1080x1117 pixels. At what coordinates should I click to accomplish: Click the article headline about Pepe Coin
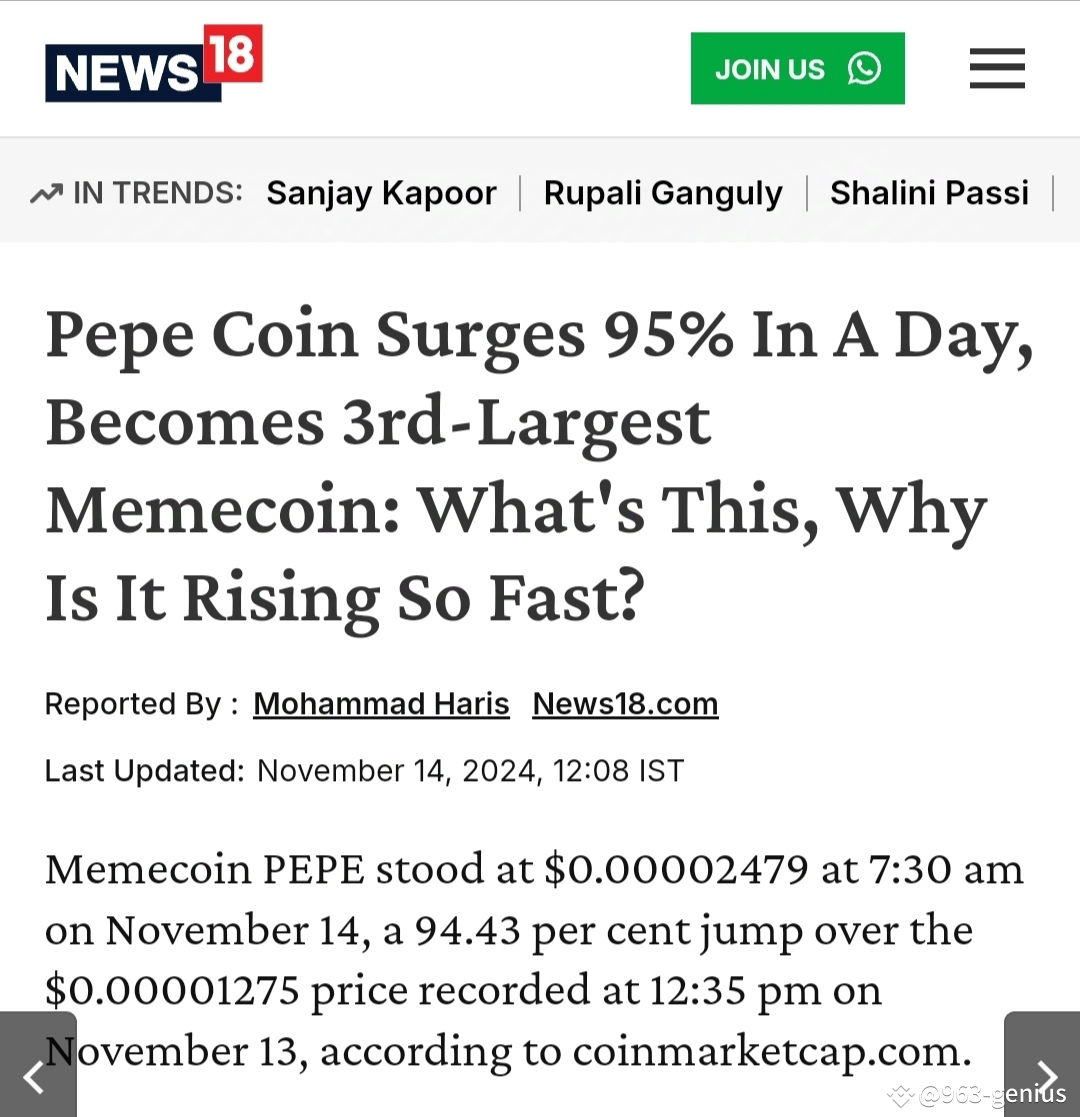(x=516, y=465)
